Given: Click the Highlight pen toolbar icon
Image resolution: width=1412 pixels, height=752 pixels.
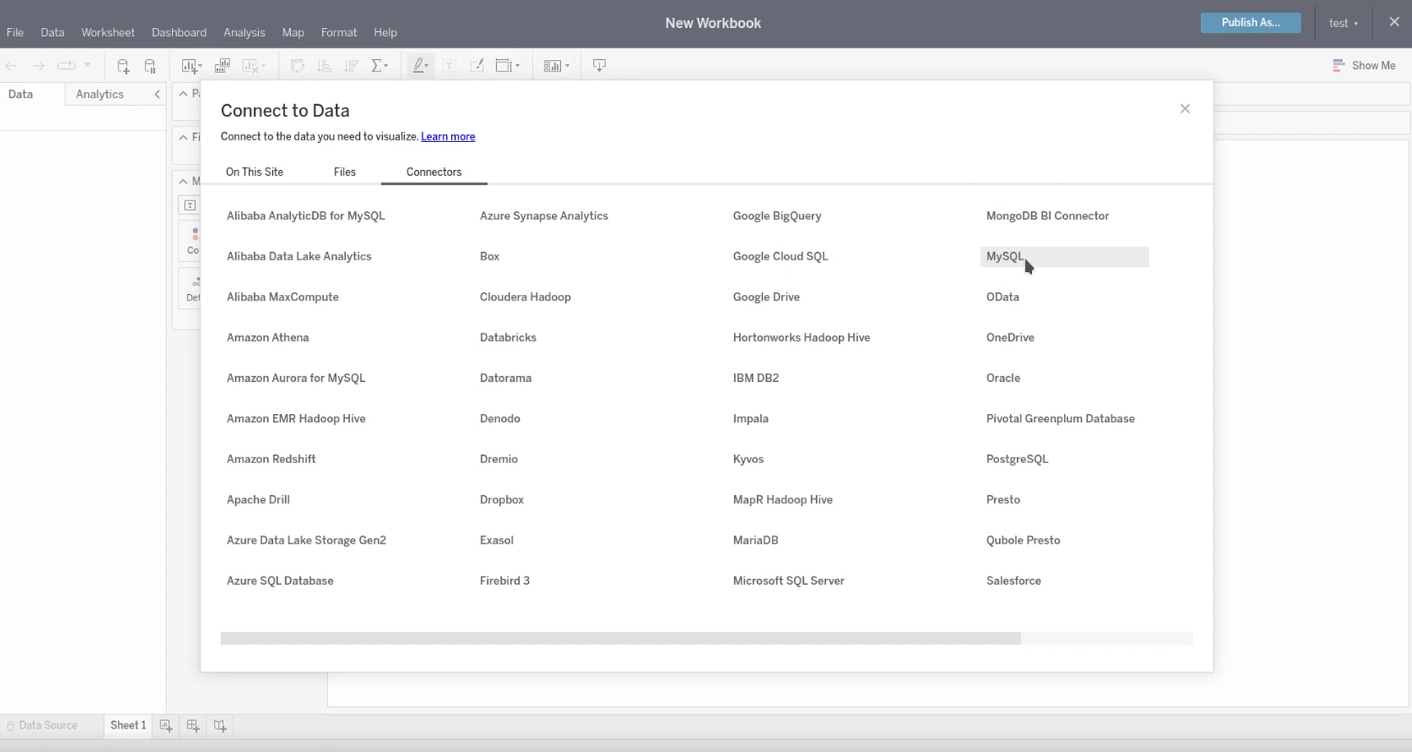Looking at the screenshot, I should (x=421, y=66).
